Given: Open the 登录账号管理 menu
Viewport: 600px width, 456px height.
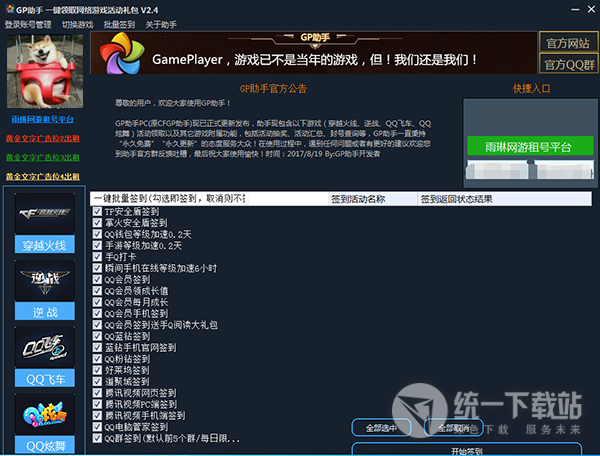Looking at the screenshot, I should (x=28, y=24).
